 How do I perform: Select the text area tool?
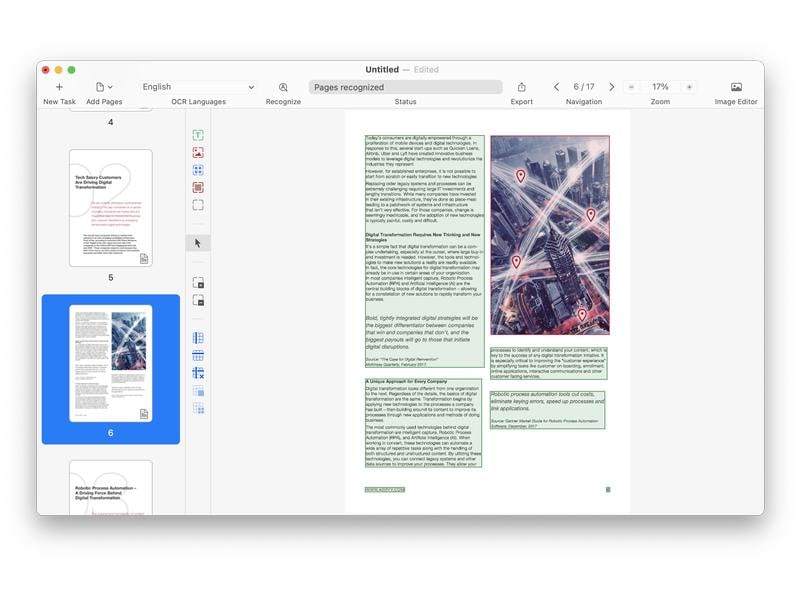click(198, 135)
